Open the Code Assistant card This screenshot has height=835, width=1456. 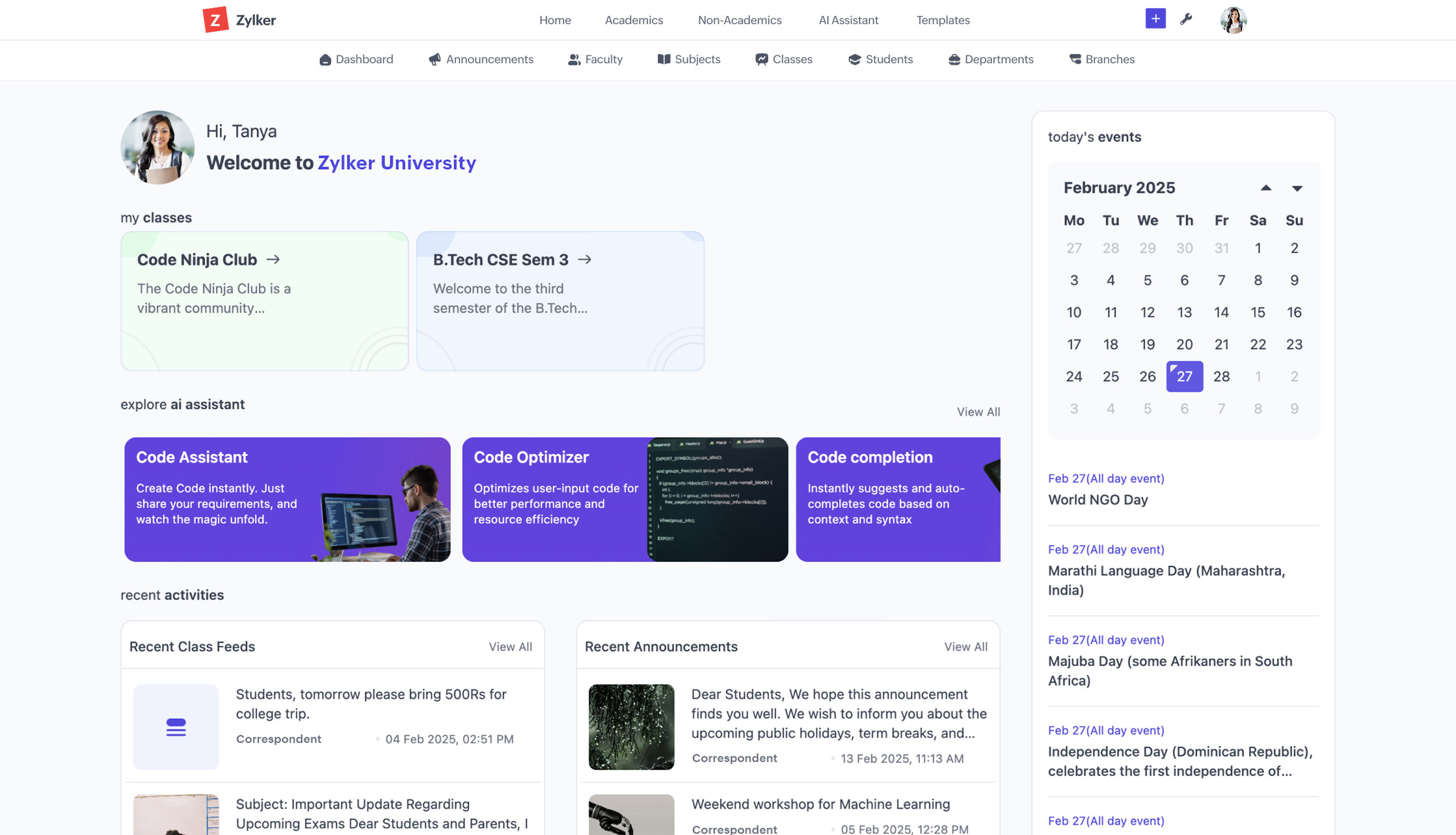287,499
